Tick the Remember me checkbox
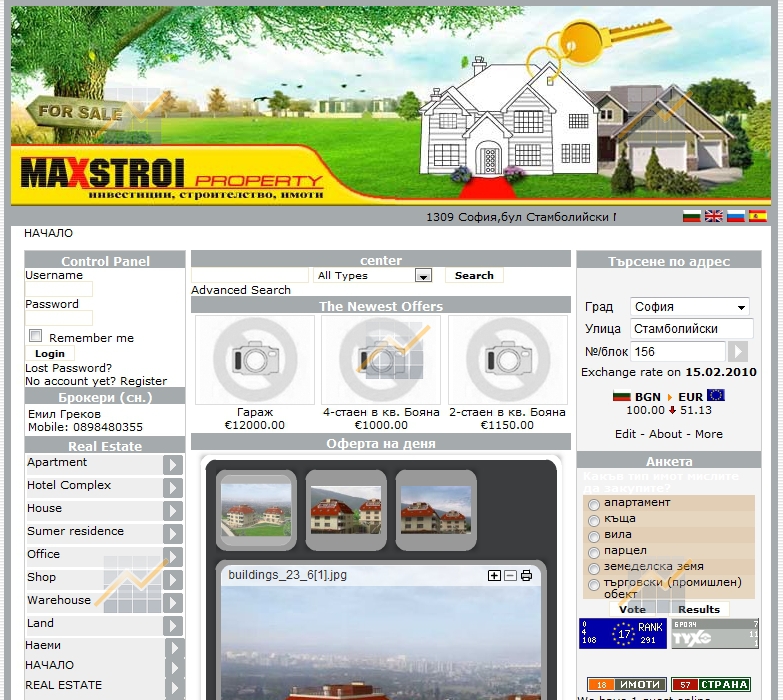 pos(35,336)
